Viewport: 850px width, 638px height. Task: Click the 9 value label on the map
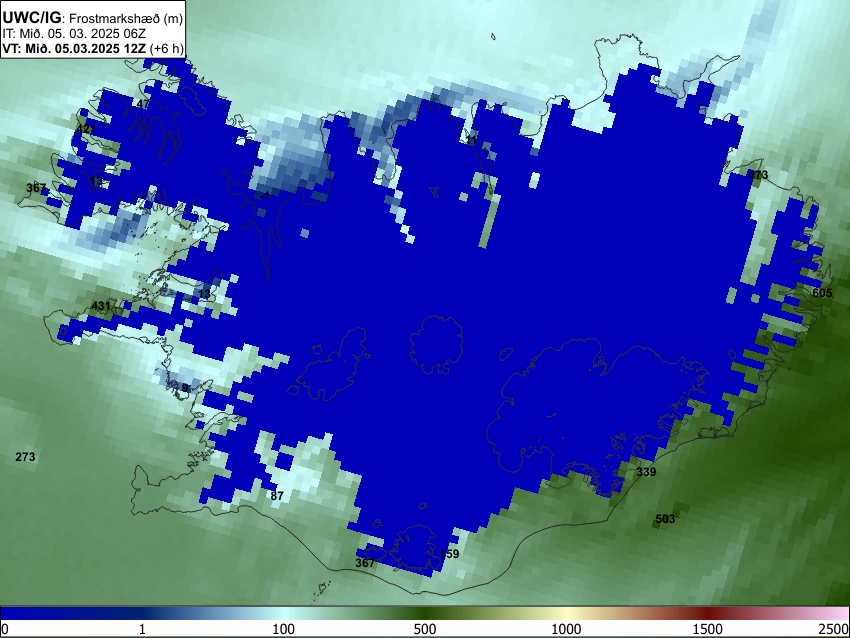pyautogui.click(x=185, y=388)
